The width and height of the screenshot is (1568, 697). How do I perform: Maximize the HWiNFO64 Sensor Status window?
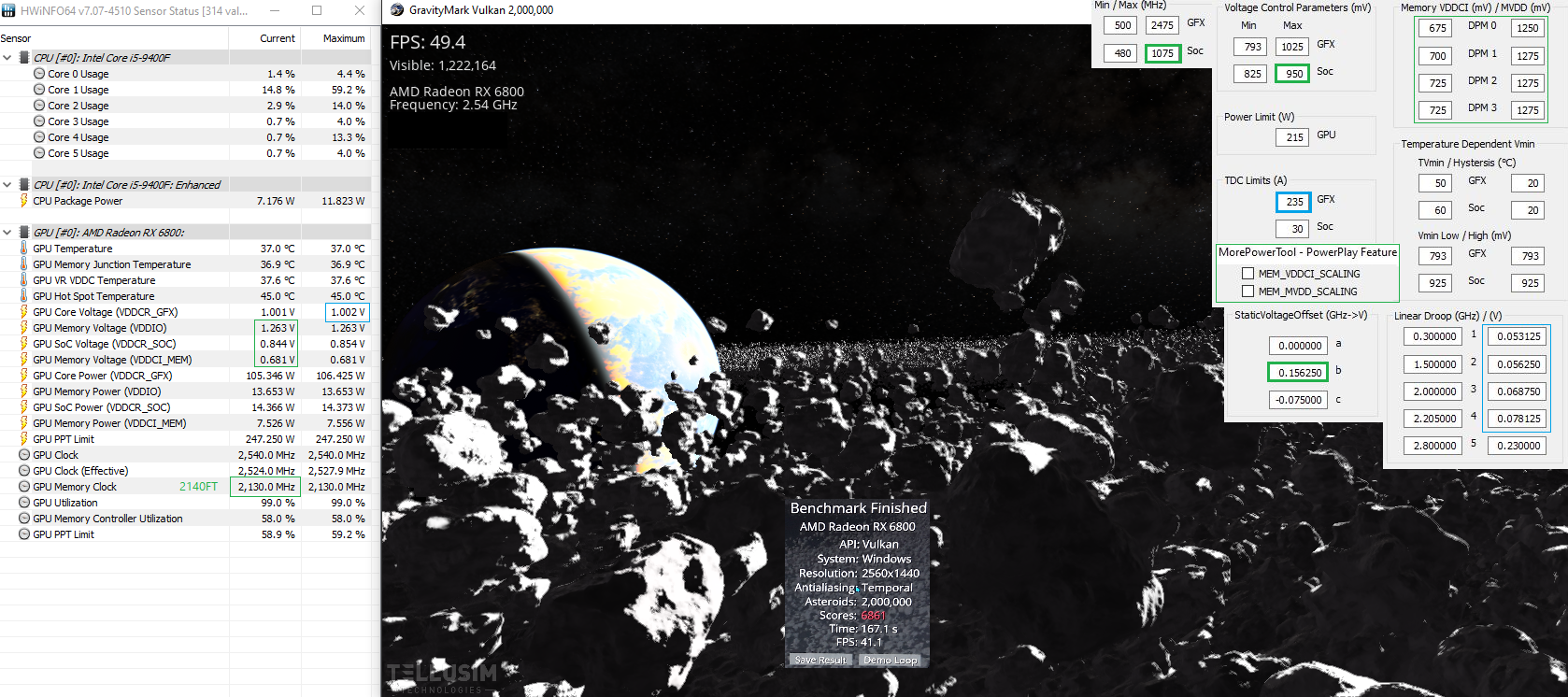(317, 11)
